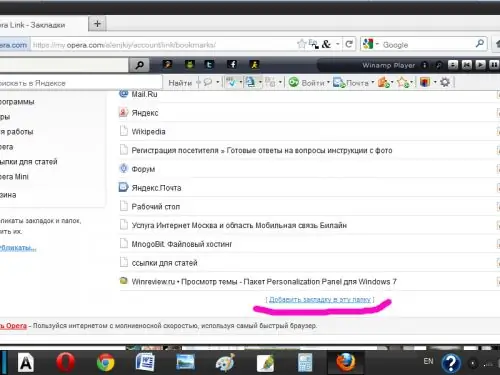The image size is (500, 375).
Task: Open the Регистрация посетителя bookmark
Action: tap(262, 151)
